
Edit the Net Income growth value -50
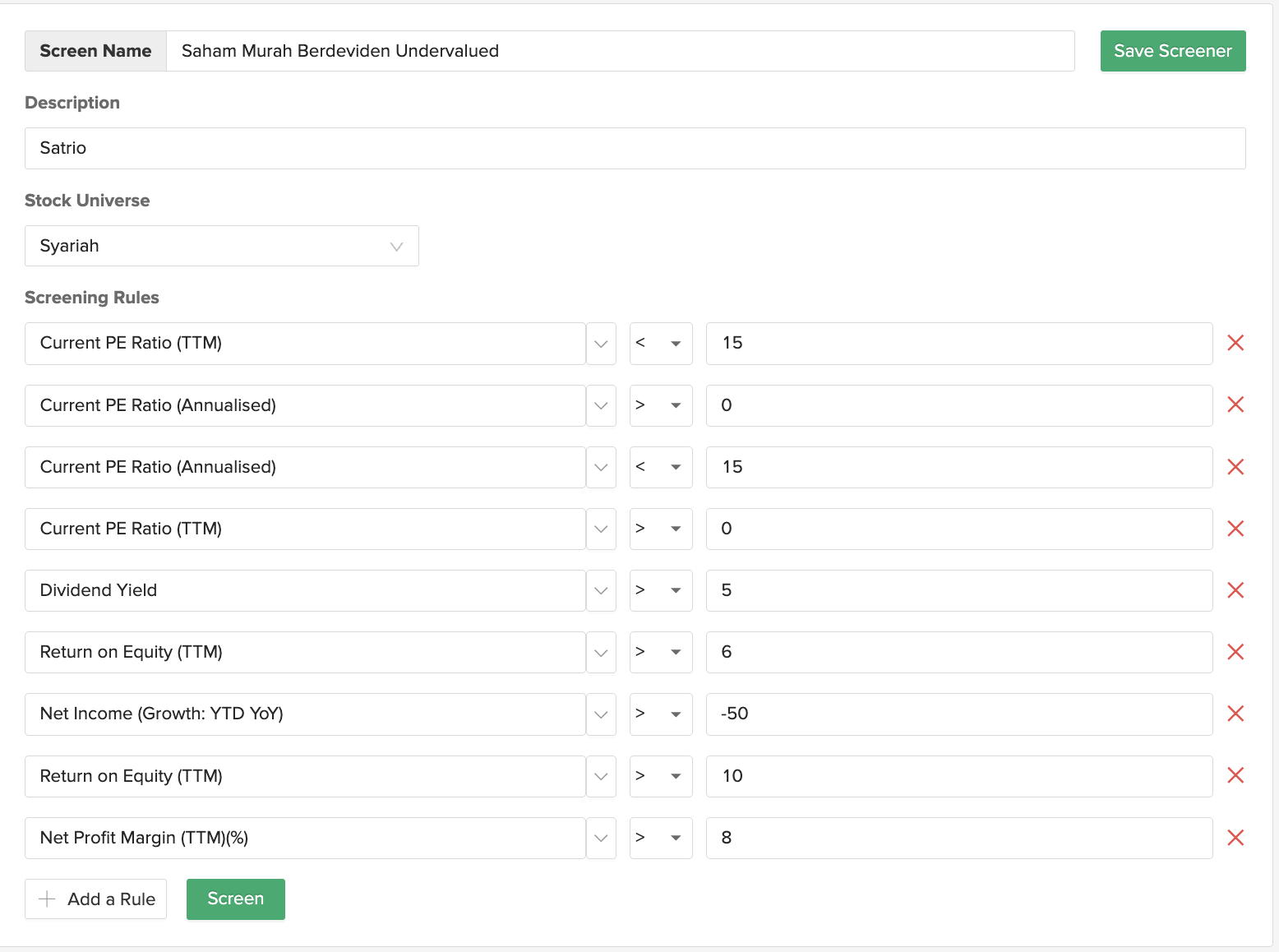point(958,714)
